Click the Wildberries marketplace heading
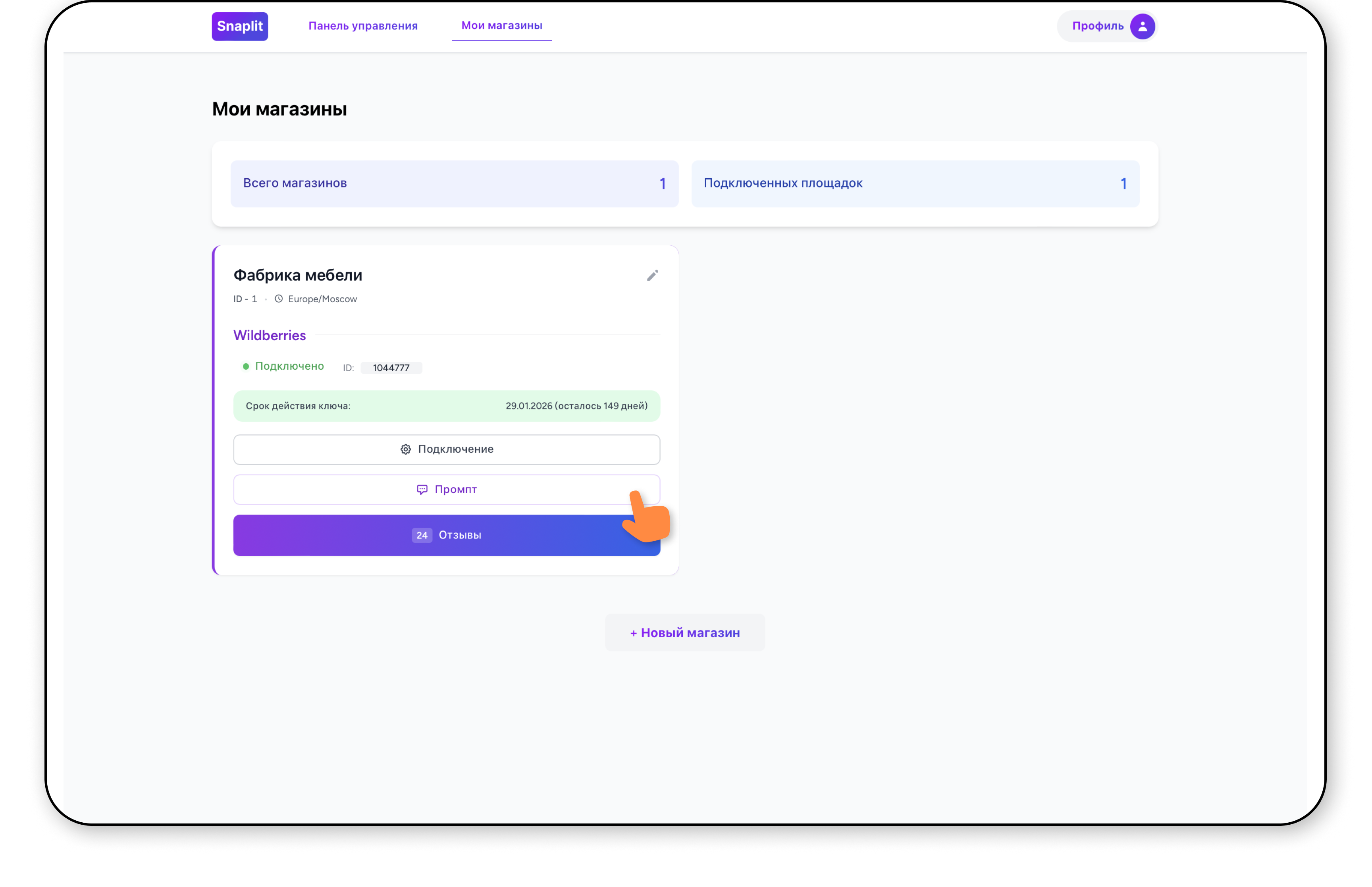Image resolution: width=1372 pixels, height=887 pixels. pyautogui.click(x=270, y=336)
